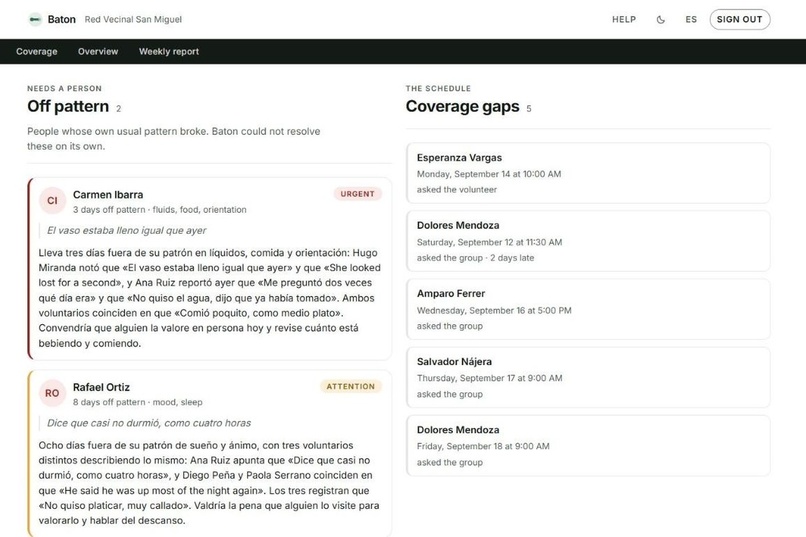Viewport: 806px width, 537px height.
Task: Click the Coverage gaps heading
Action: pos(463,106)
